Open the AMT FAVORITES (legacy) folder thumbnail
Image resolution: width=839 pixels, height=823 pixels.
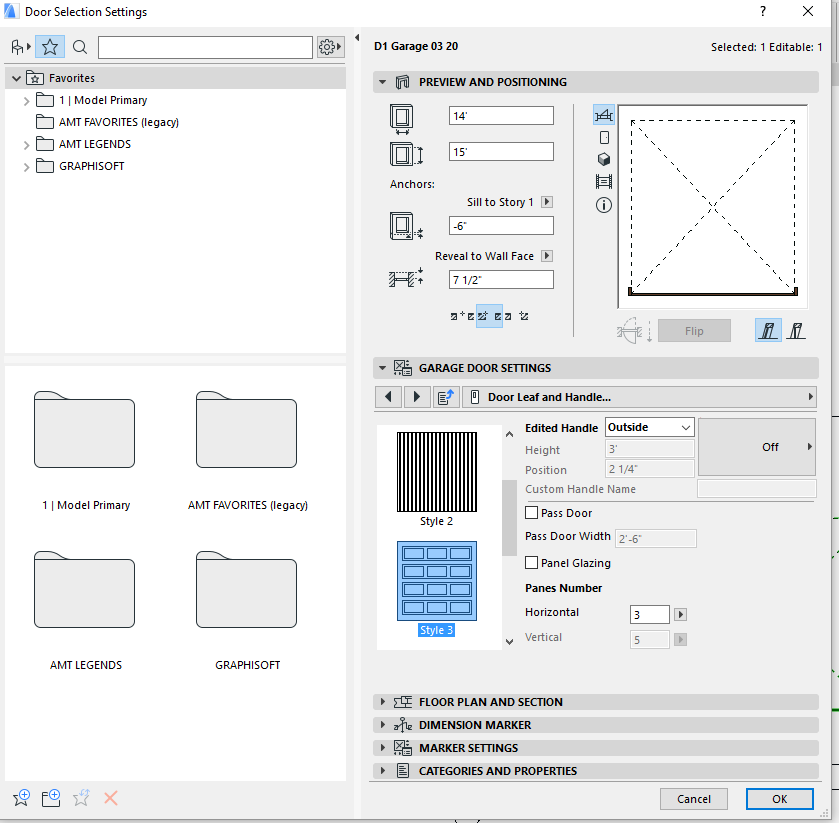pyautogui.click(x=247, y=430)
